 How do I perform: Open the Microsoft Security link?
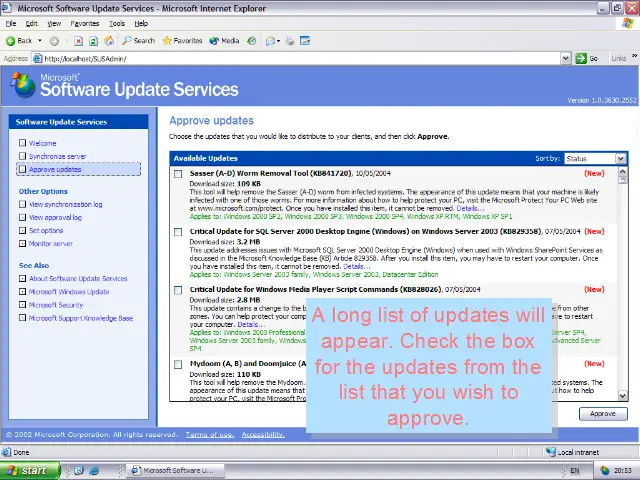pos(56,305)
